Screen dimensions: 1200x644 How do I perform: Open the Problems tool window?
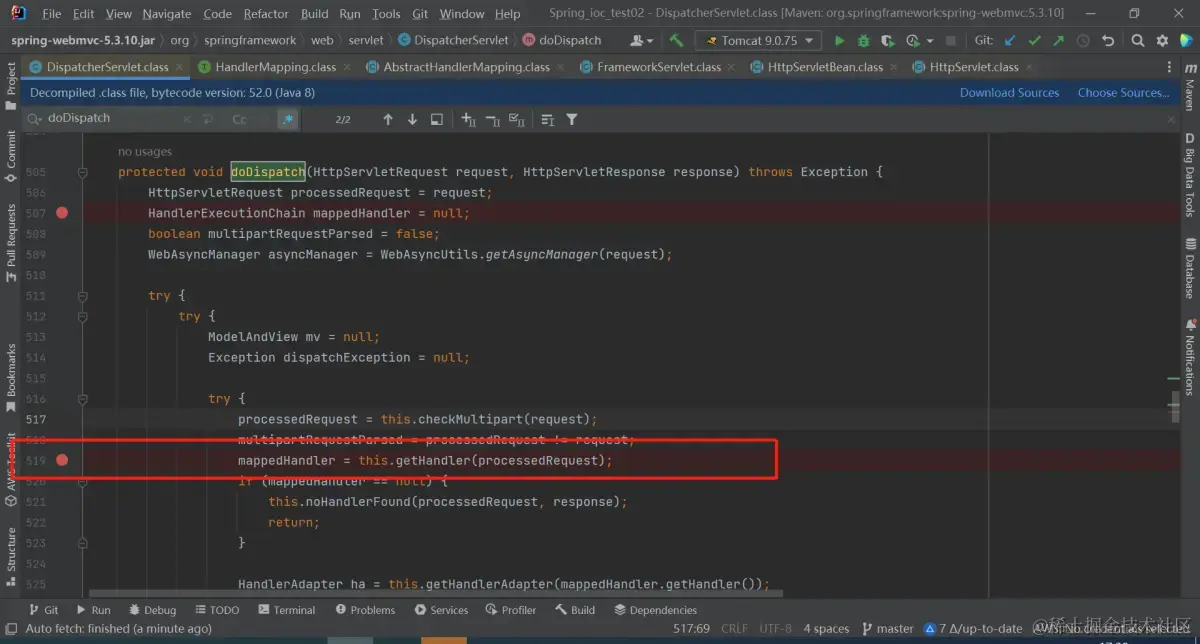click(x=365, y=610)
